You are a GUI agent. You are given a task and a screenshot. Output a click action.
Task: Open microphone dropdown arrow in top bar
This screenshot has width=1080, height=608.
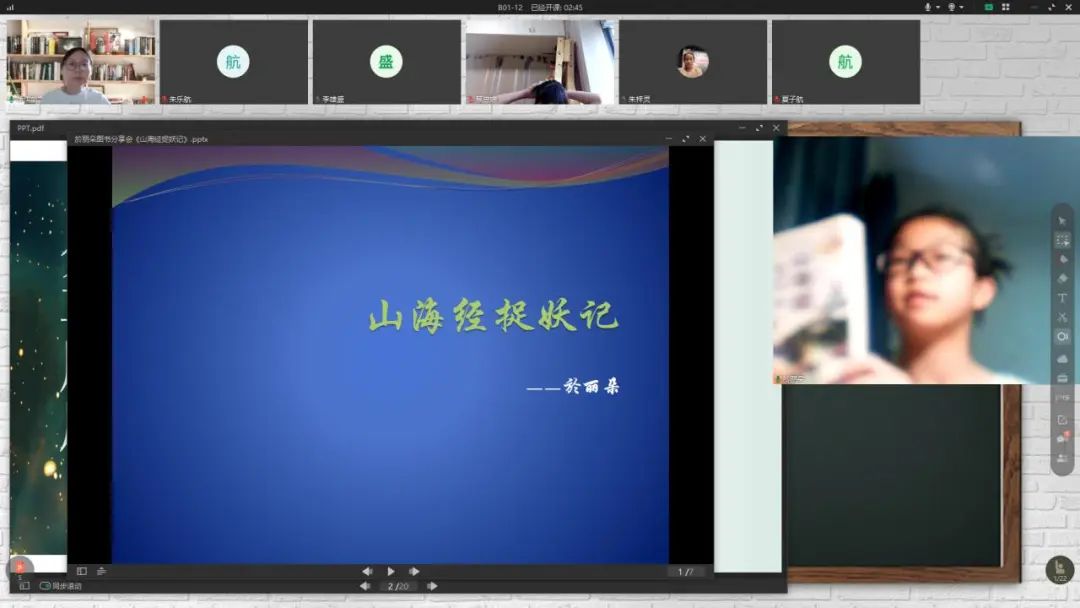pyautogui.click(x=938, y=7)
